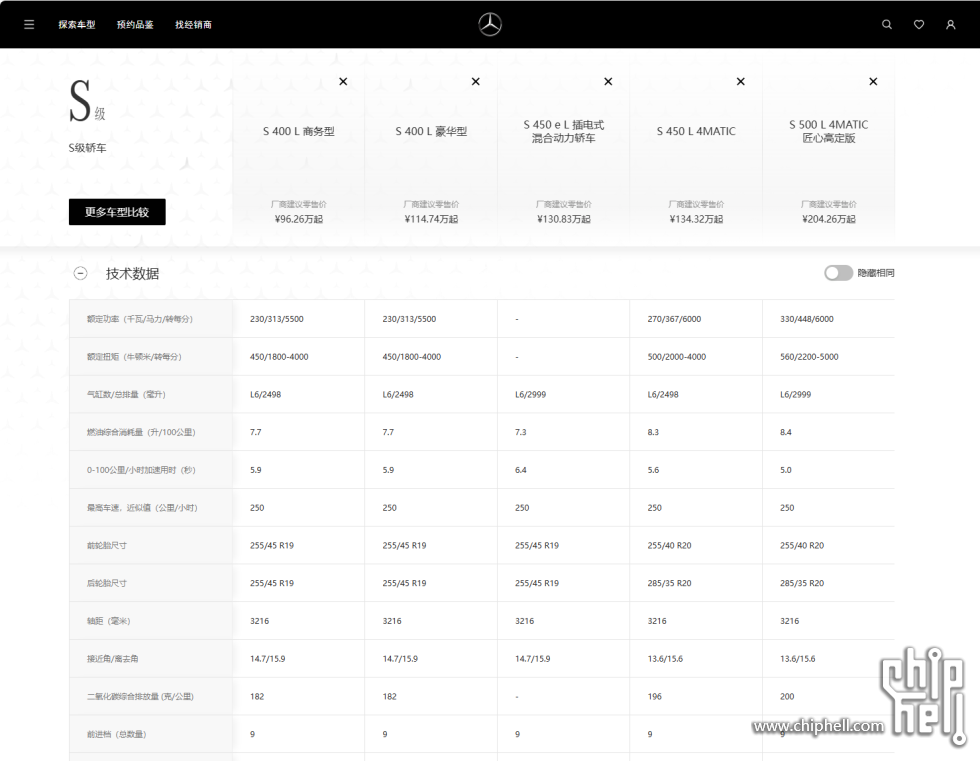Viewport: 980px width, 761px height.
Task: Open the S 450 e L 插电式混合动力轿车 title
Action: (564, 131)
